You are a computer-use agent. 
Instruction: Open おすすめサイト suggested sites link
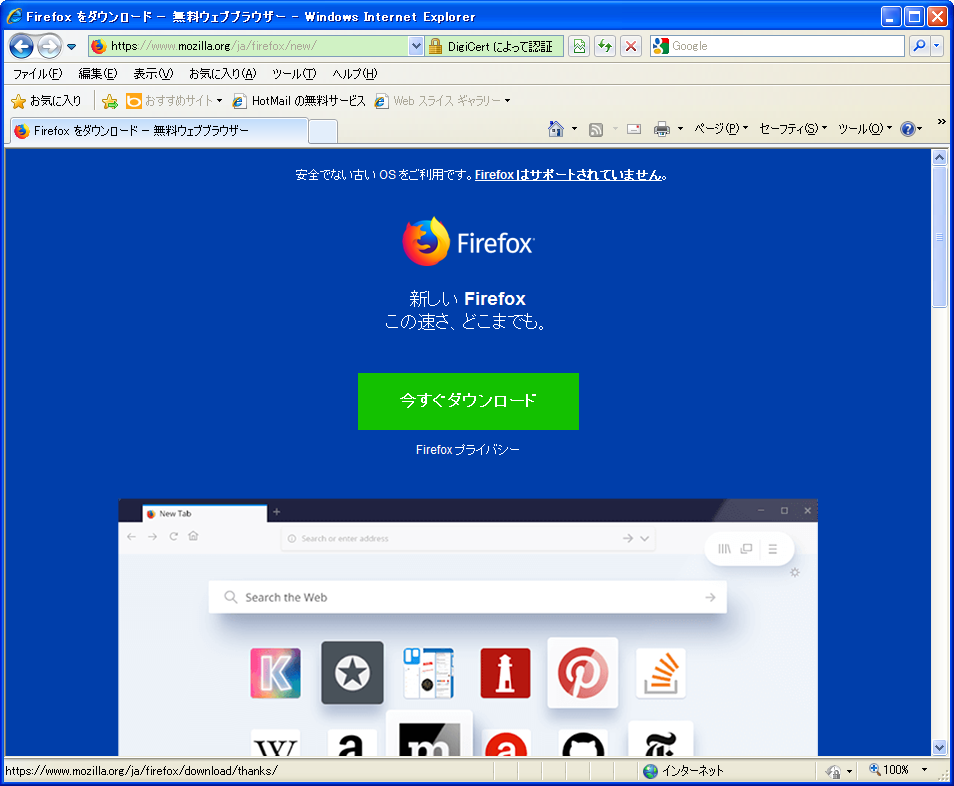pos(173,101)
